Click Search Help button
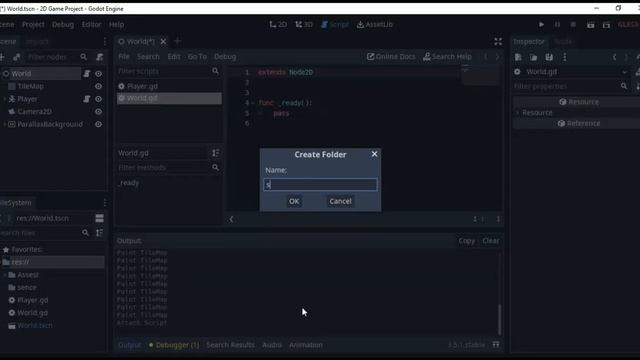Viewport: 640px width, 360px height. coord(447,57)
